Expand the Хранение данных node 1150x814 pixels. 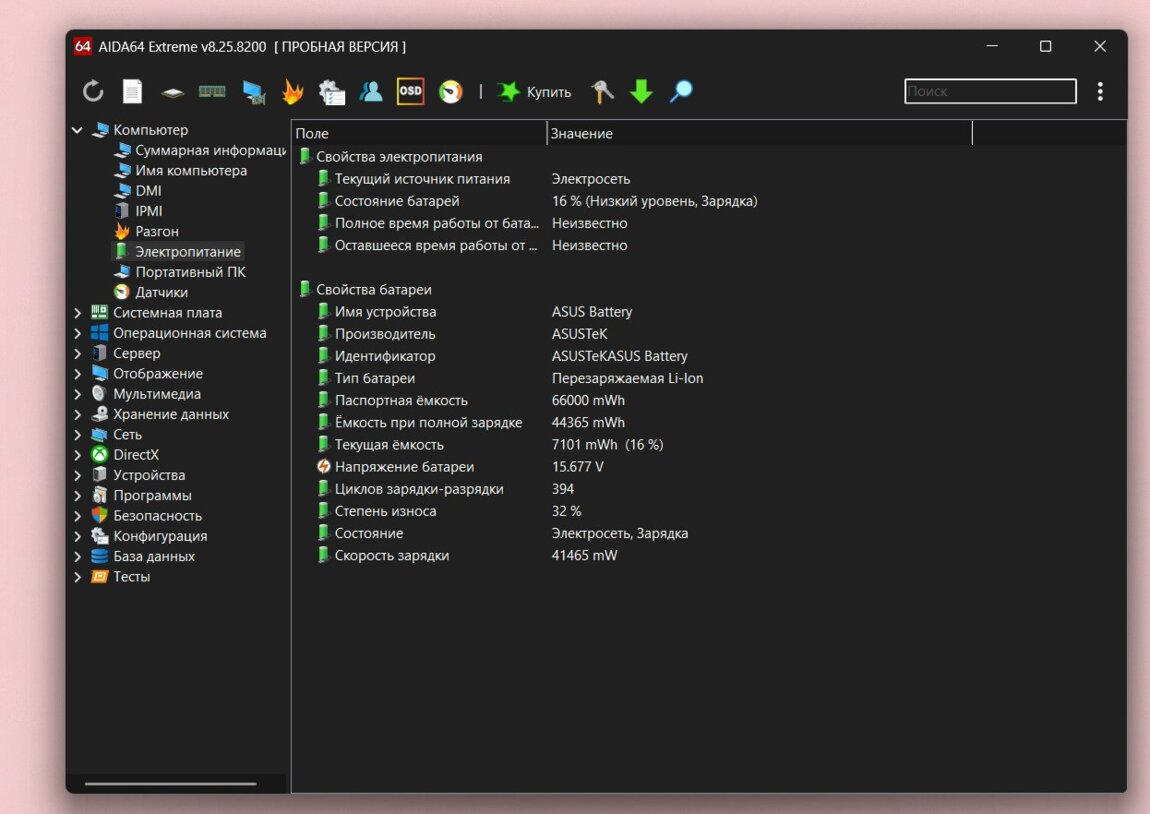coord(78,414)
